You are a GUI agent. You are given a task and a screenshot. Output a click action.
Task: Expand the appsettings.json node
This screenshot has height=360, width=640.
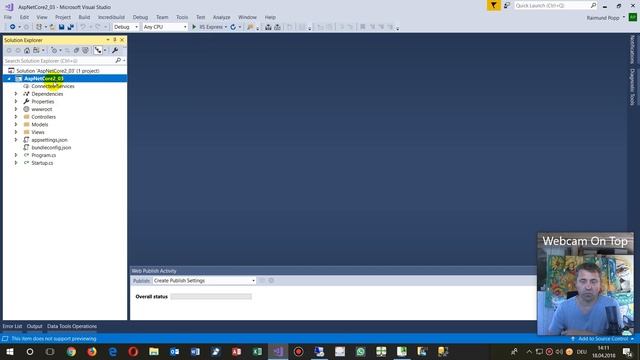(16, 140)
